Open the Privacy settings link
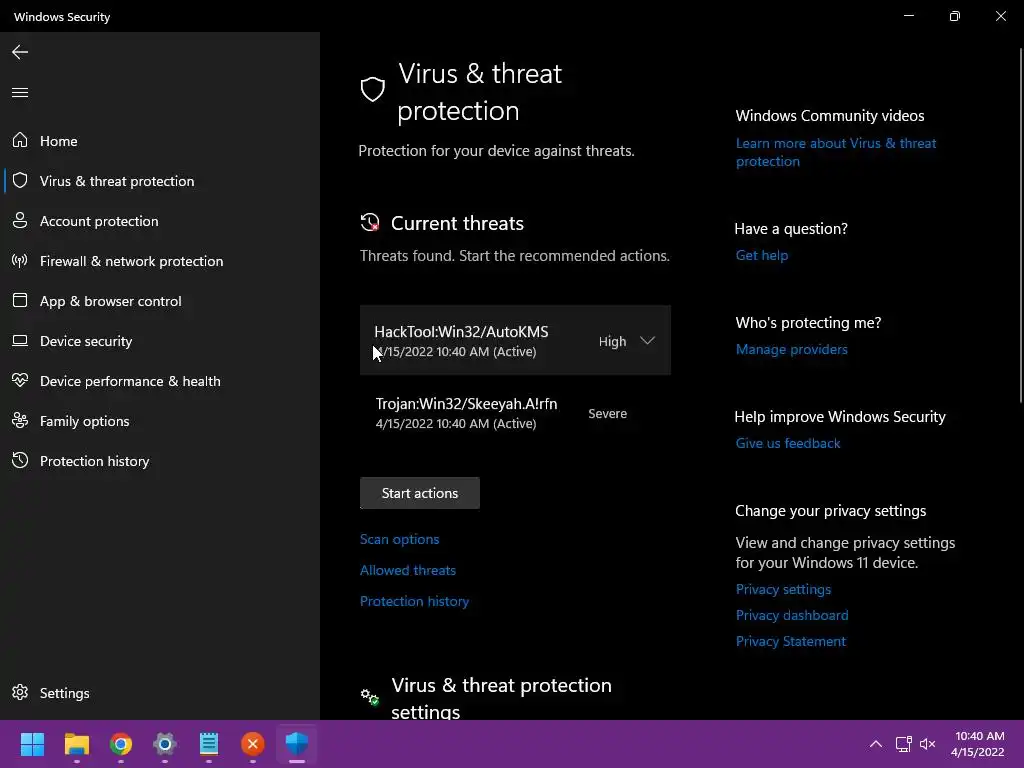This screenshot has width=1024, height=768. coord(783,589)
